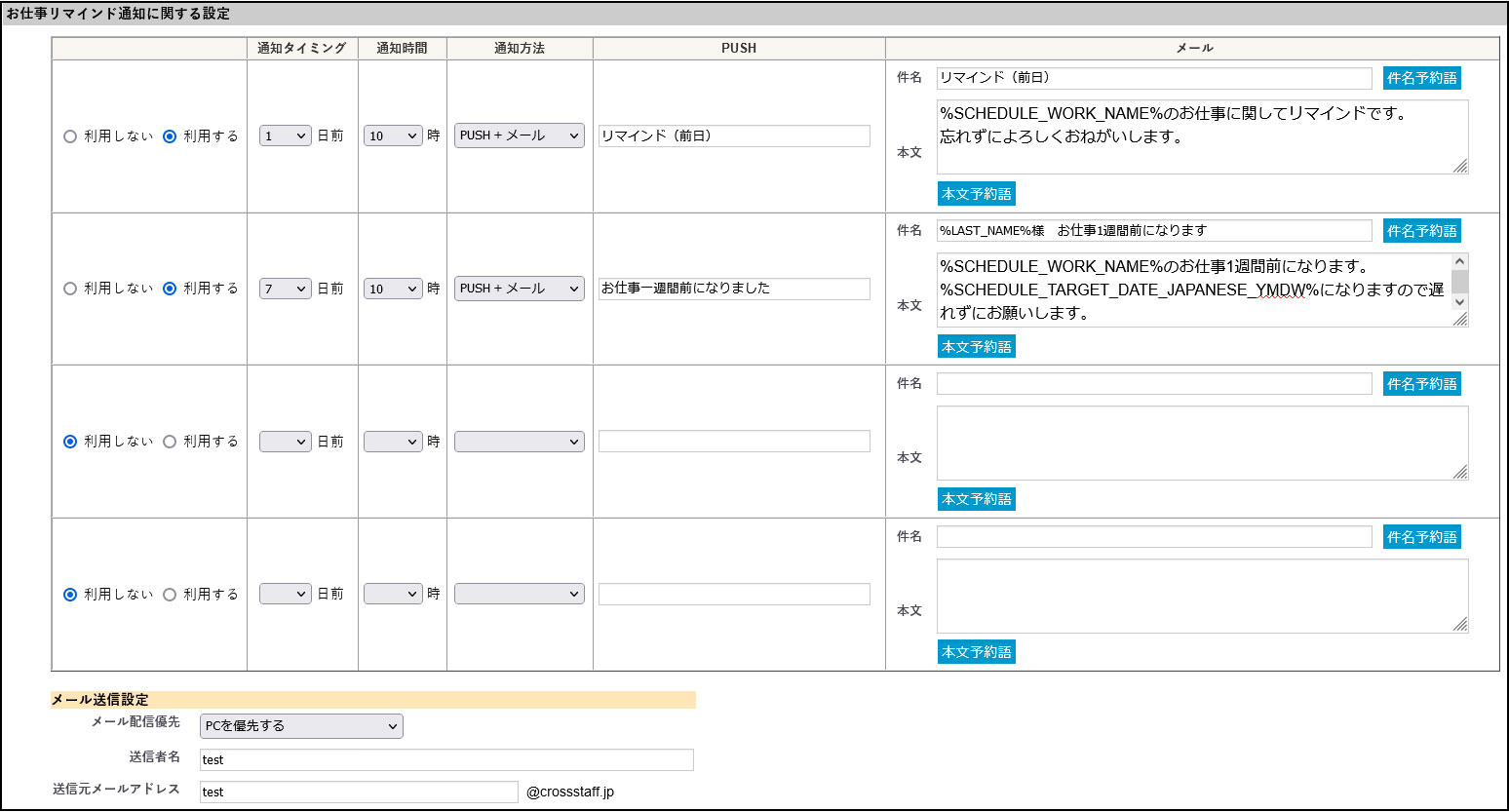This screenshot has width=1509, height=812.
Task: Click the 通知方法 column header
Action: [x=520, y=48]
